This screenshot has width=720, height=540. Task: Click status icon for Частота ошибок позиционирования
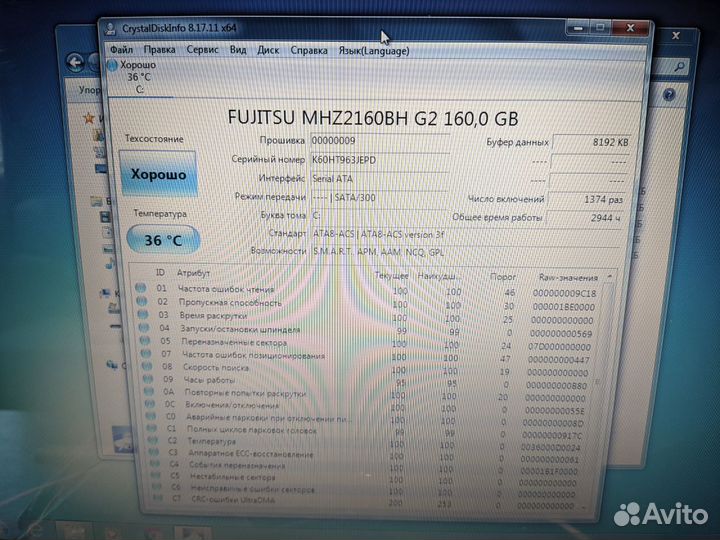tap(146, 354)
